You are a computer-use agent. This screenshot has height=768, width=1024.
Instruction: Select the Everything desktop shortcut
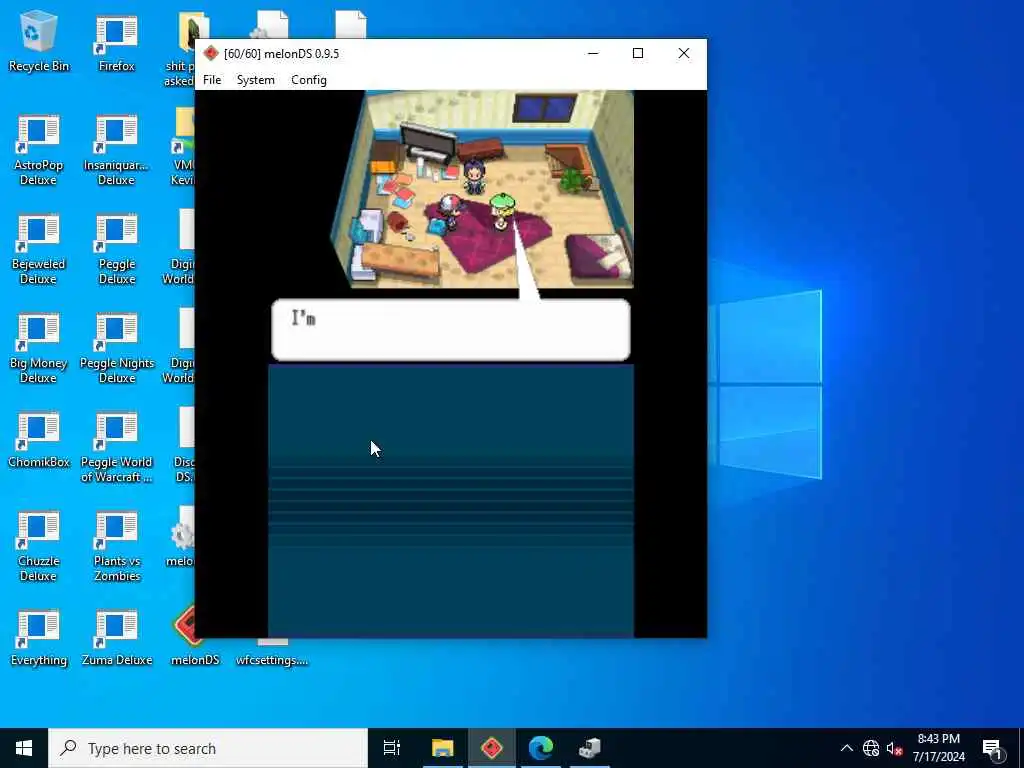point(39,638)
